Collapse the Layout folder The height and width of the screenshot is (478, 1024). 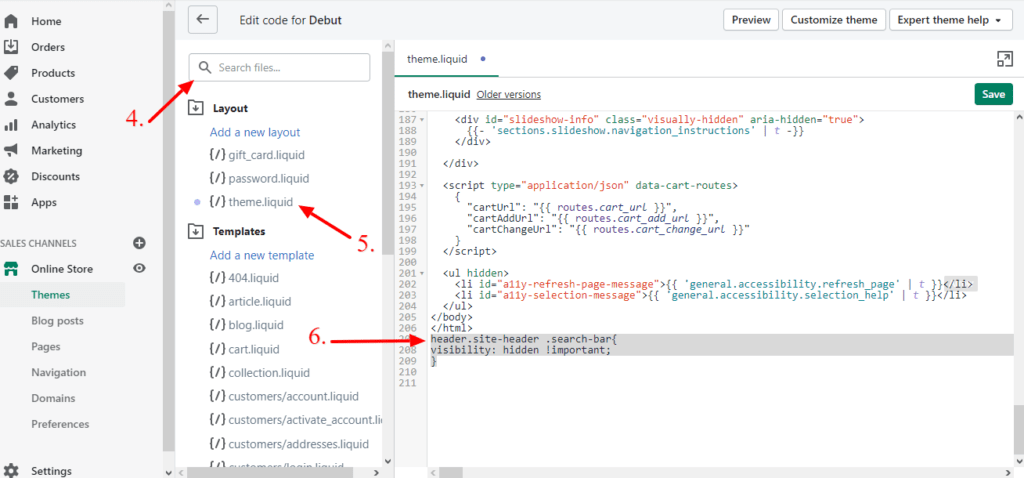click(195, 108)
